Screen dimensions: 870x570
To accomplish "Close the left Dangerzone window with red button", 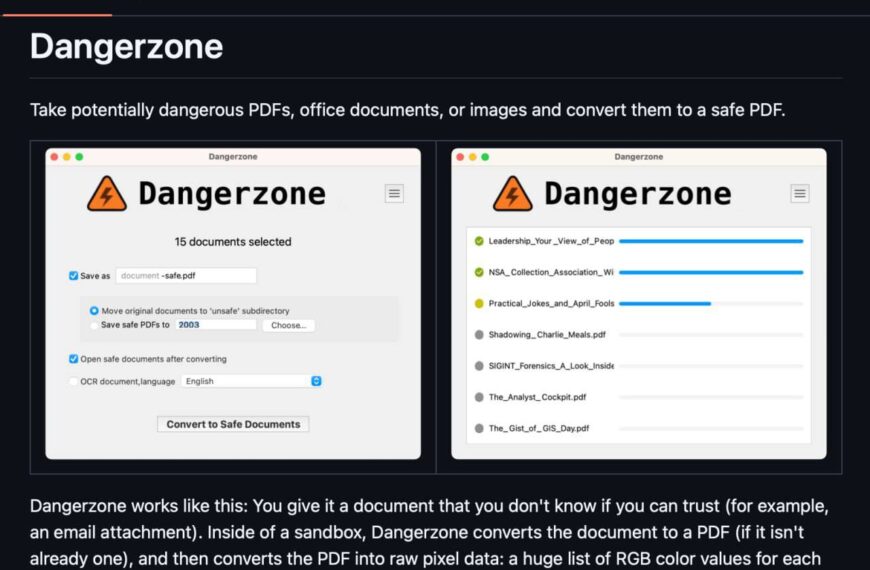I will (x=54, y=157).
